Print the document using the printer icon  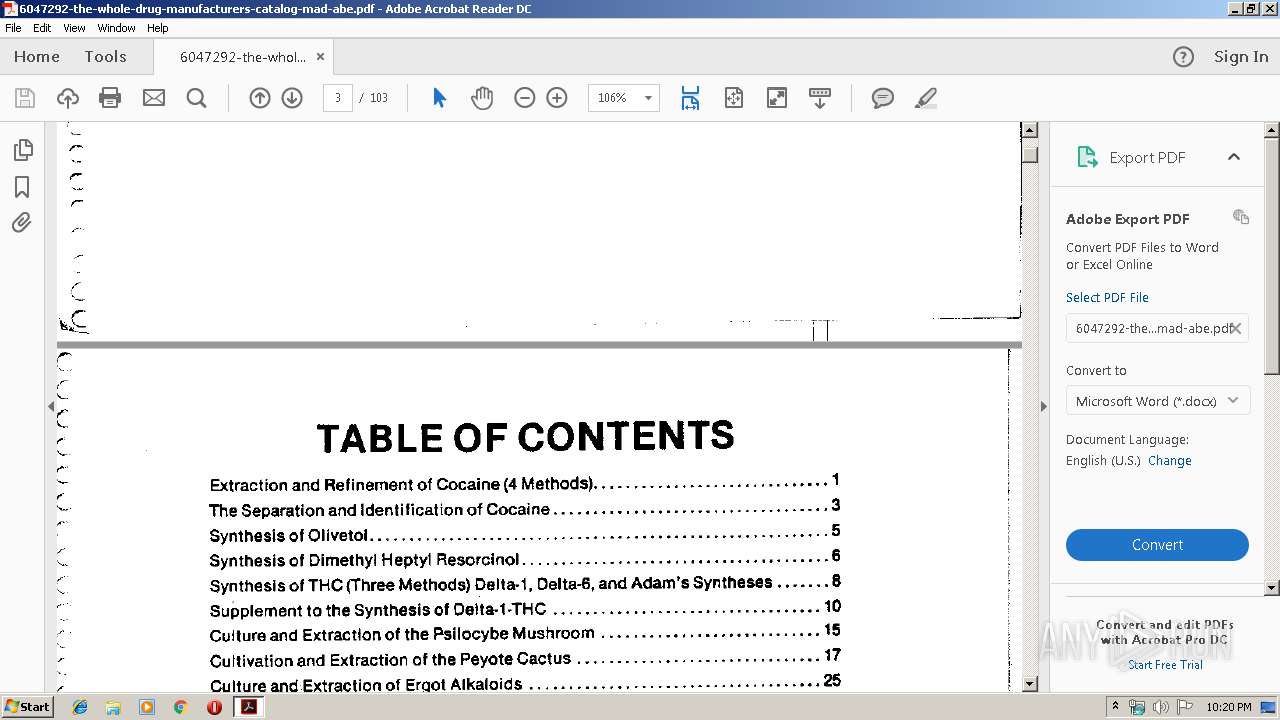[110, 98]
